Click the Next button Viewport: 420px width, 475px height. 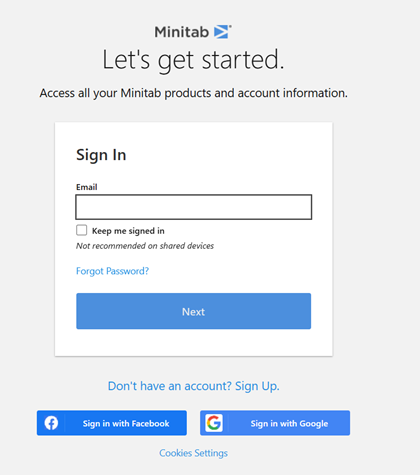point(194,311)
